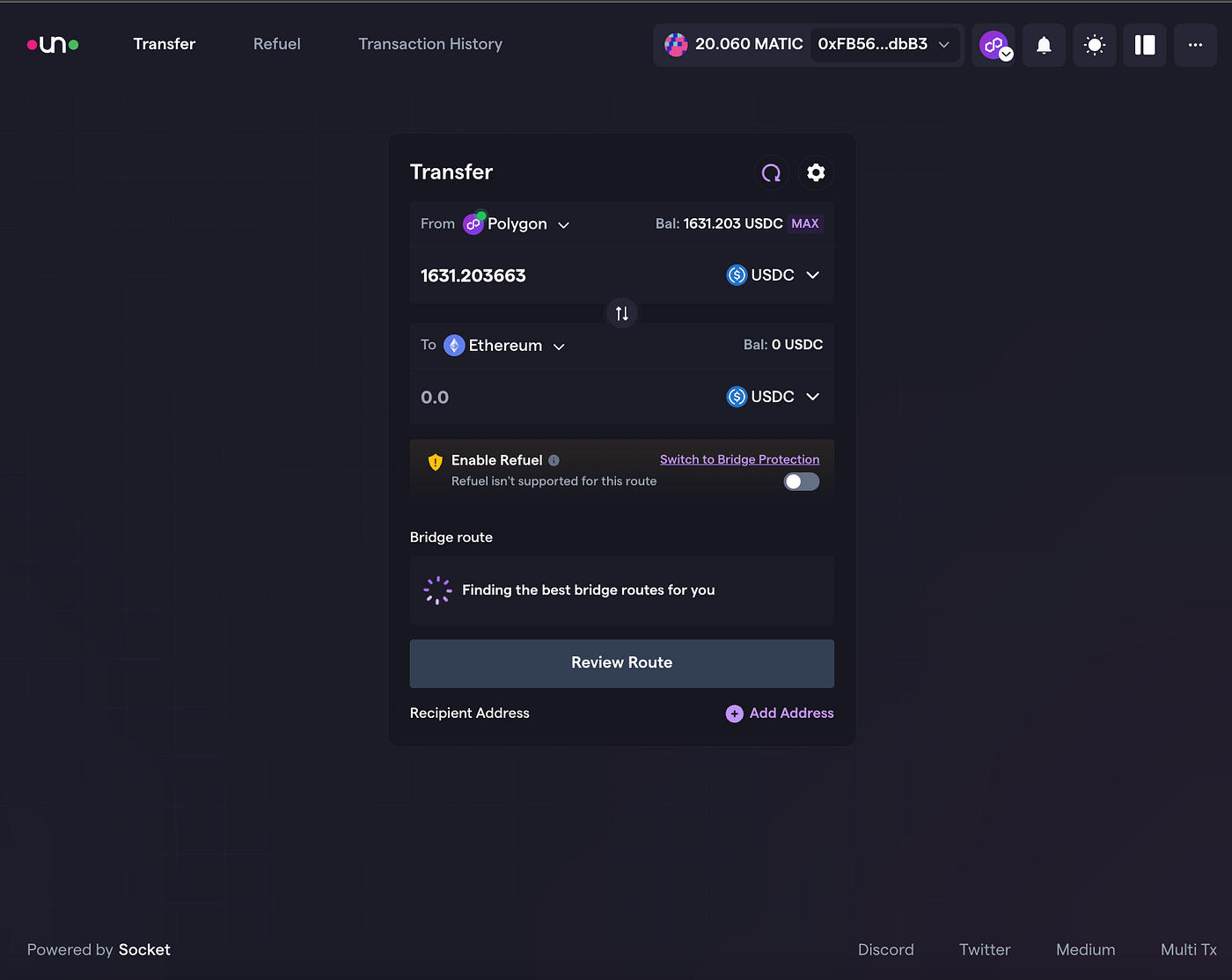The image size is (1232, 980).
Task: Click the Review Route button
Action: click(622, 663)
